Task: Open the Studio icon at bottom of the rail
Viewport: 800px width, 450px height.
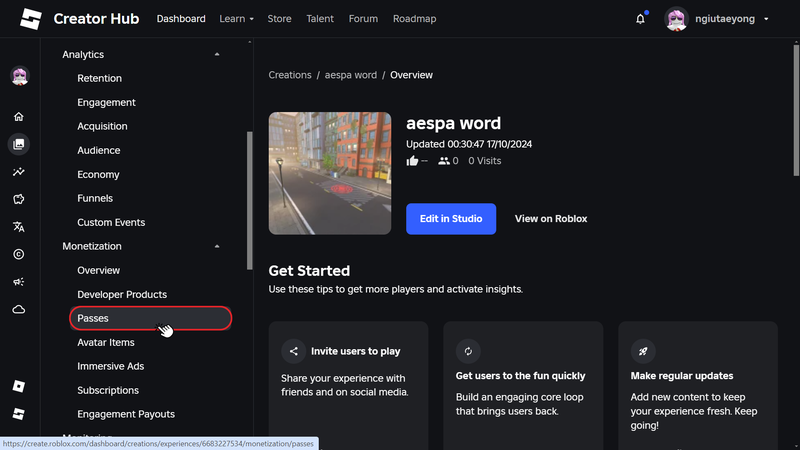Action: [x=19, y=414]
